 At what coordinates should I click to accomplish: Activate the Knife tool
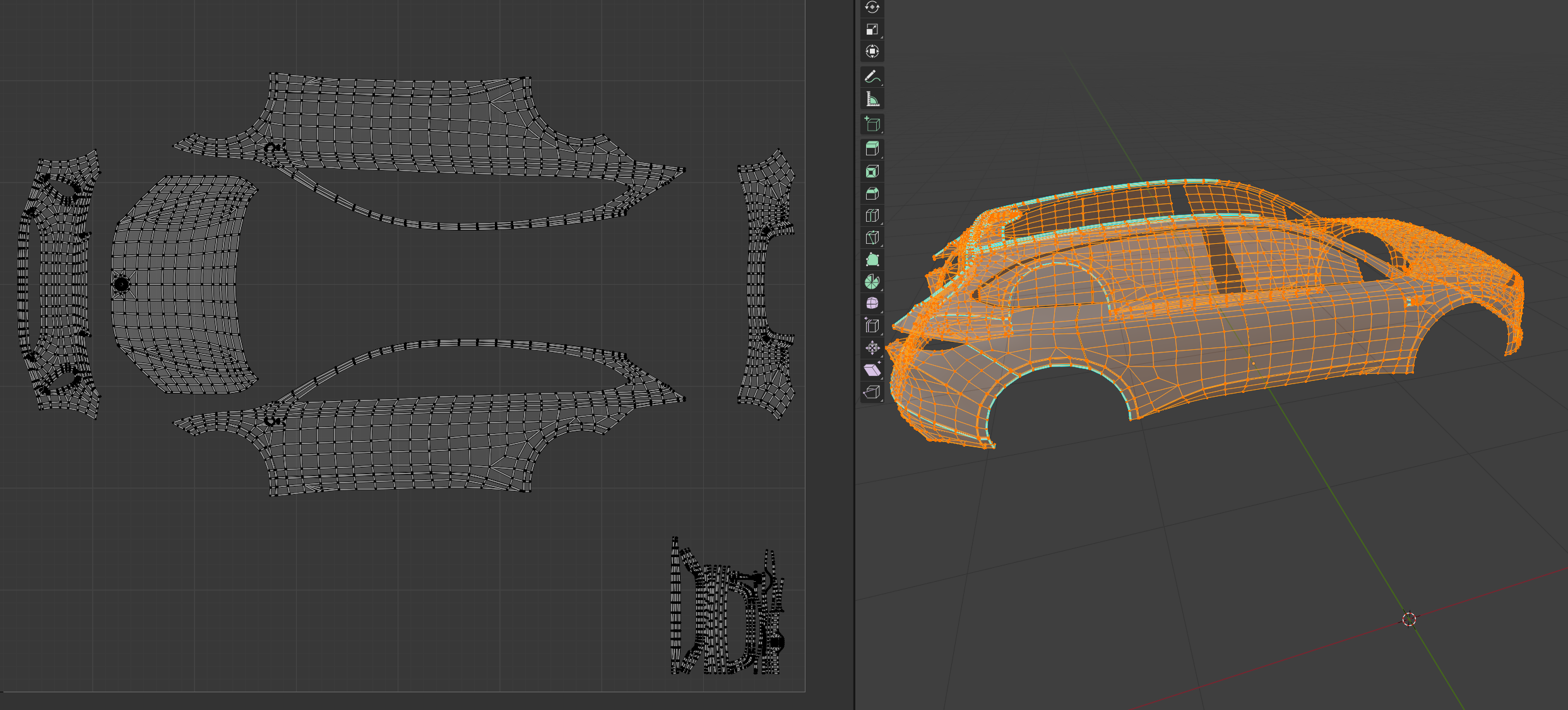click(x=872, y=238)
